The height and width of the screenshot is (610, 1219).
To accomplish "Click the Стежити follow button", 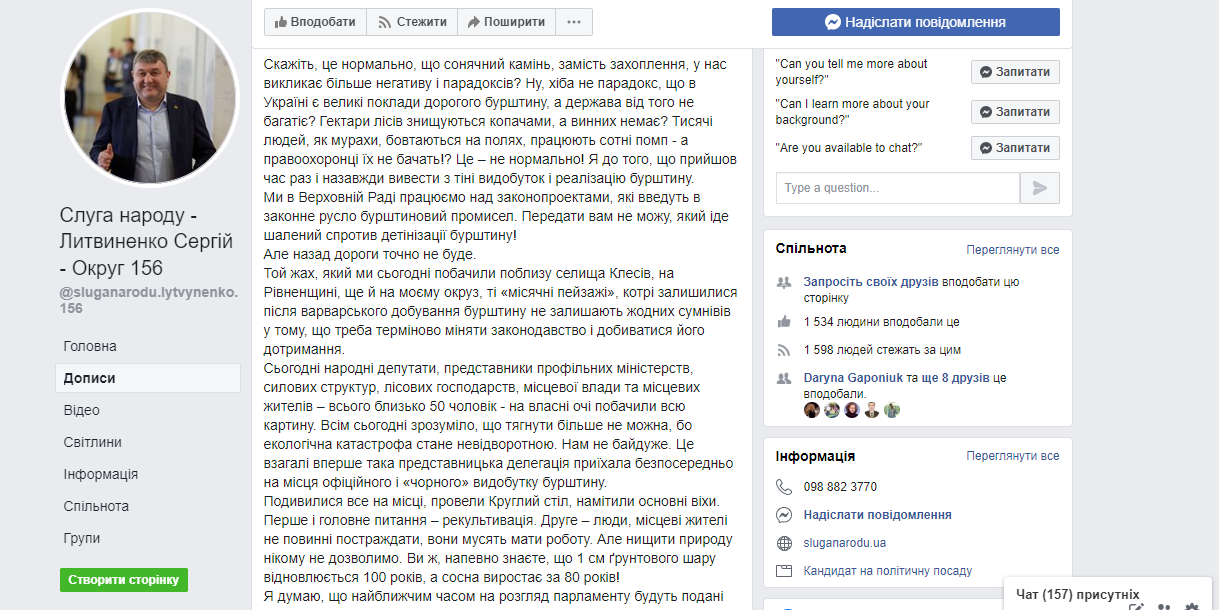I will pos(411,22).
